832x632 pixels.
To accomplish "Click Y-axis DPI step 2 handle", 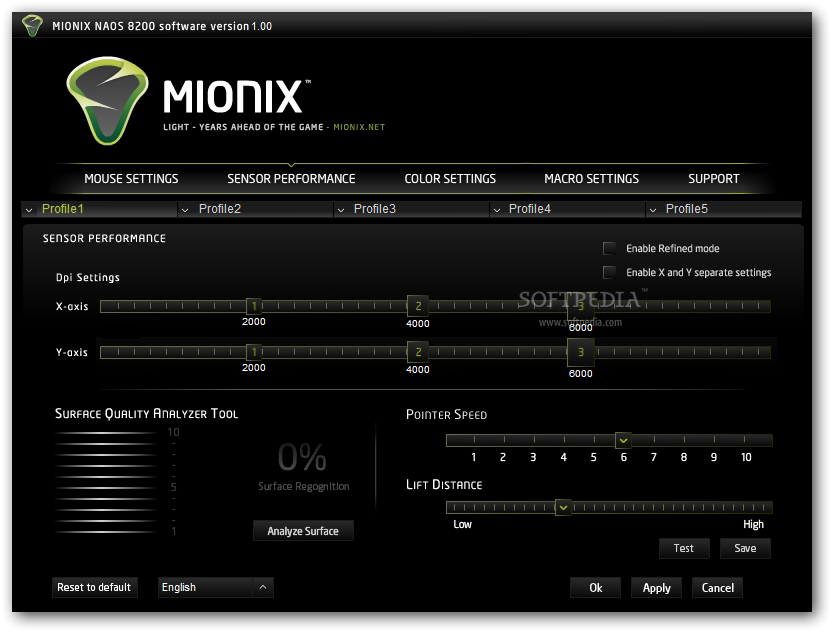I will click(x=418, y=352).
